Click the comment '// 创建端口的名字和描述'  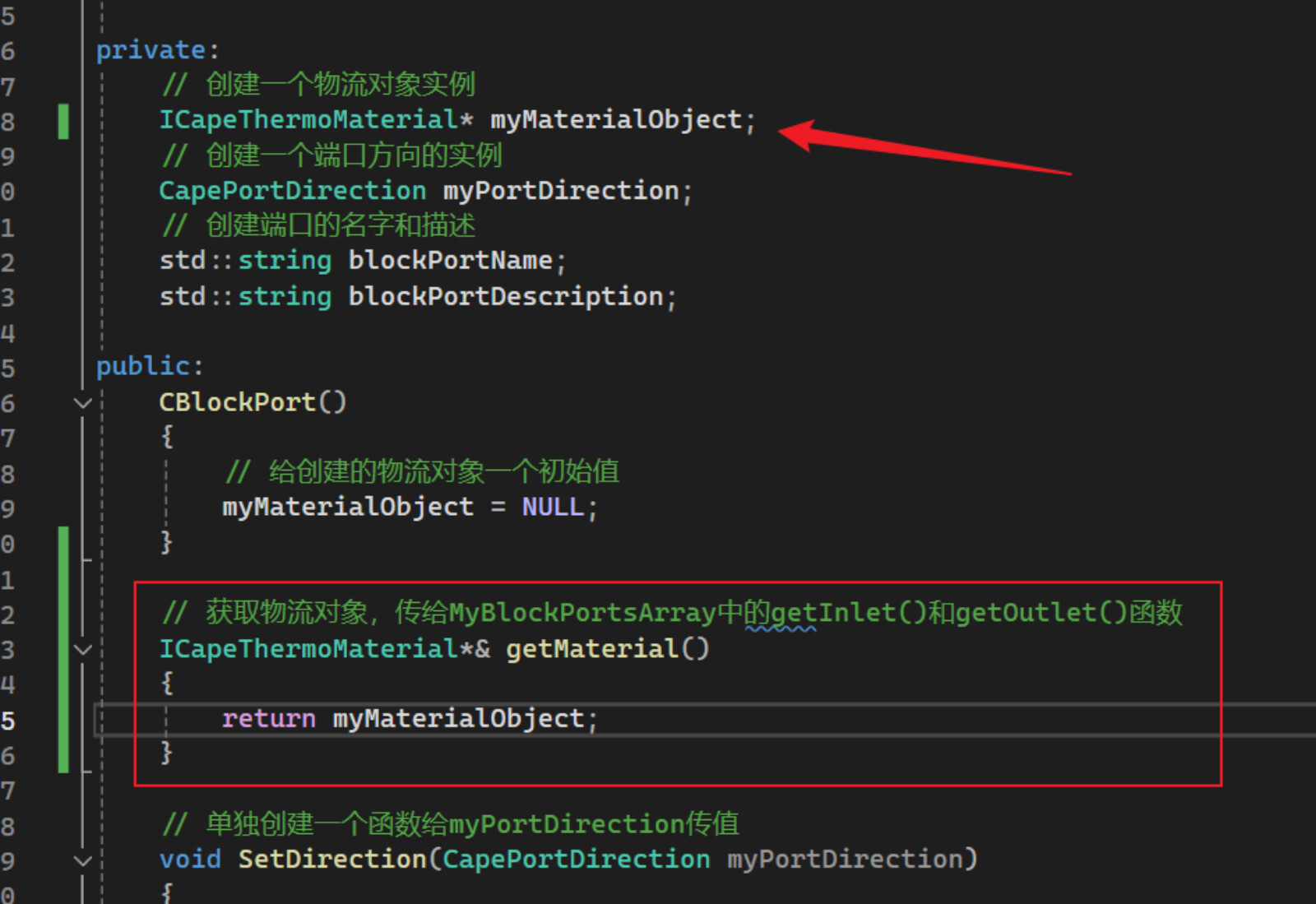[x=318, y=225]
